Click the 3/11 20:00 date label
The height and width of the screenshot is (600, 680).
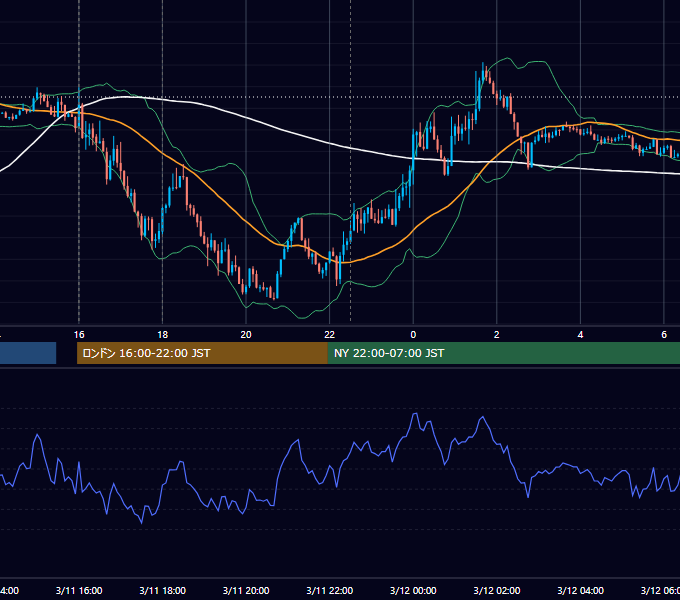coord(246,591)
